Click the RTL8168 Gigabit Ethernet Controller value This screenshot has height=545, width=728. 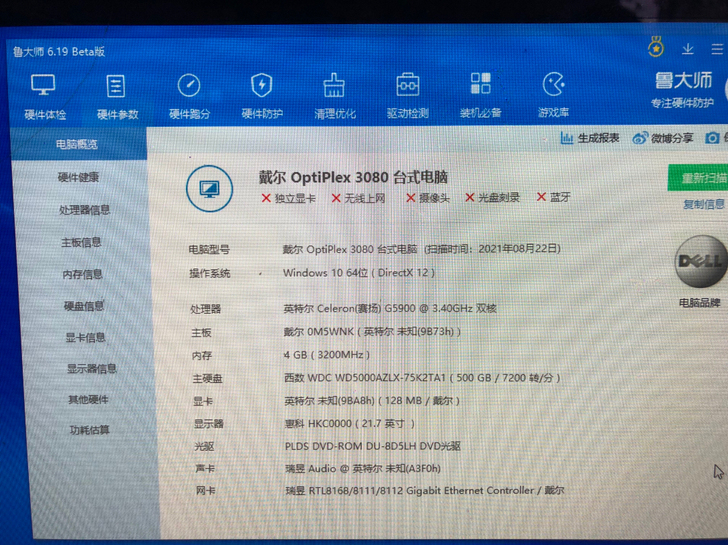(x=425, y=491)
